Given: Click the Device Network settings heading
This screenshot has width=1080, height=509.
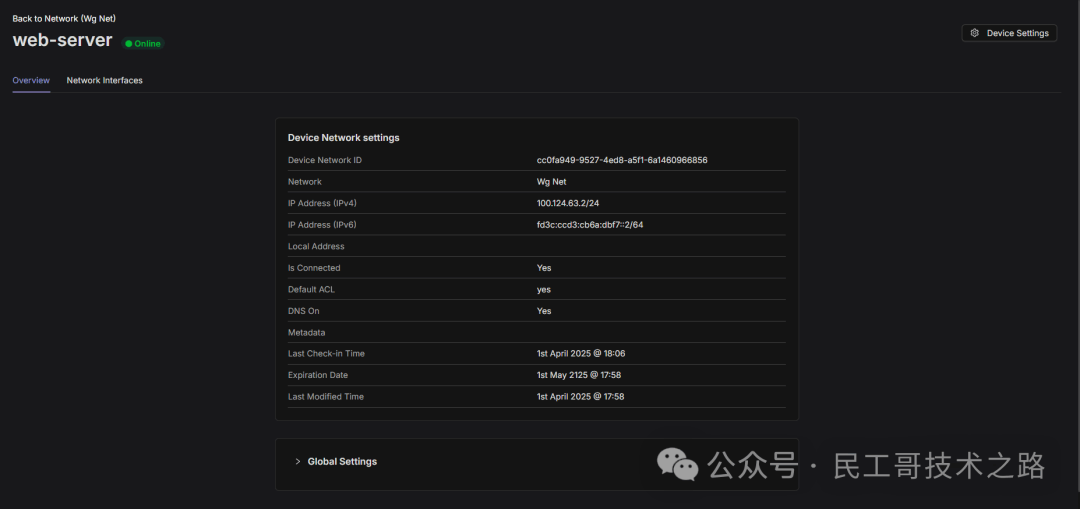Looking at the screenshot, I should pyautogui.click(x=343, y=138).
